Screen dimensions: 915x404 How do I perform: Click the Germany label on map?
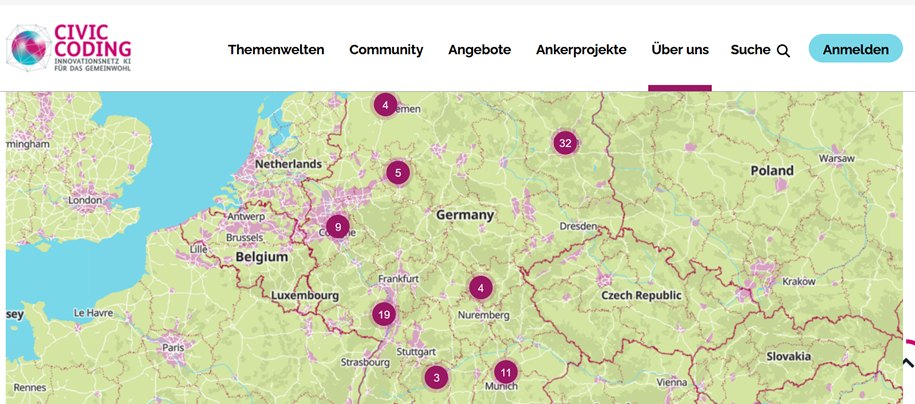(x=465, y=215)
